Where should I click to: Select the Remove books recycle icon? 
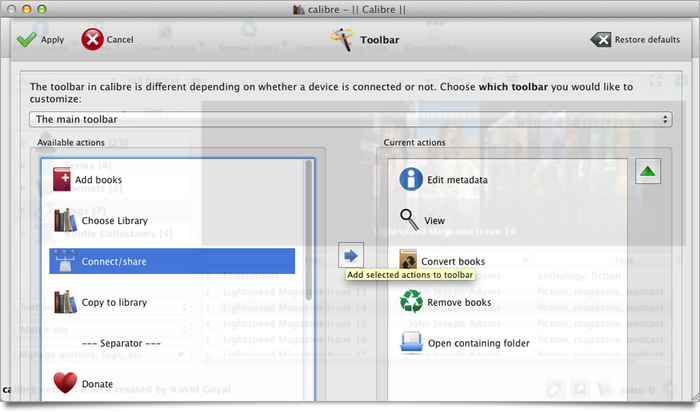click(x=411, y=301)
